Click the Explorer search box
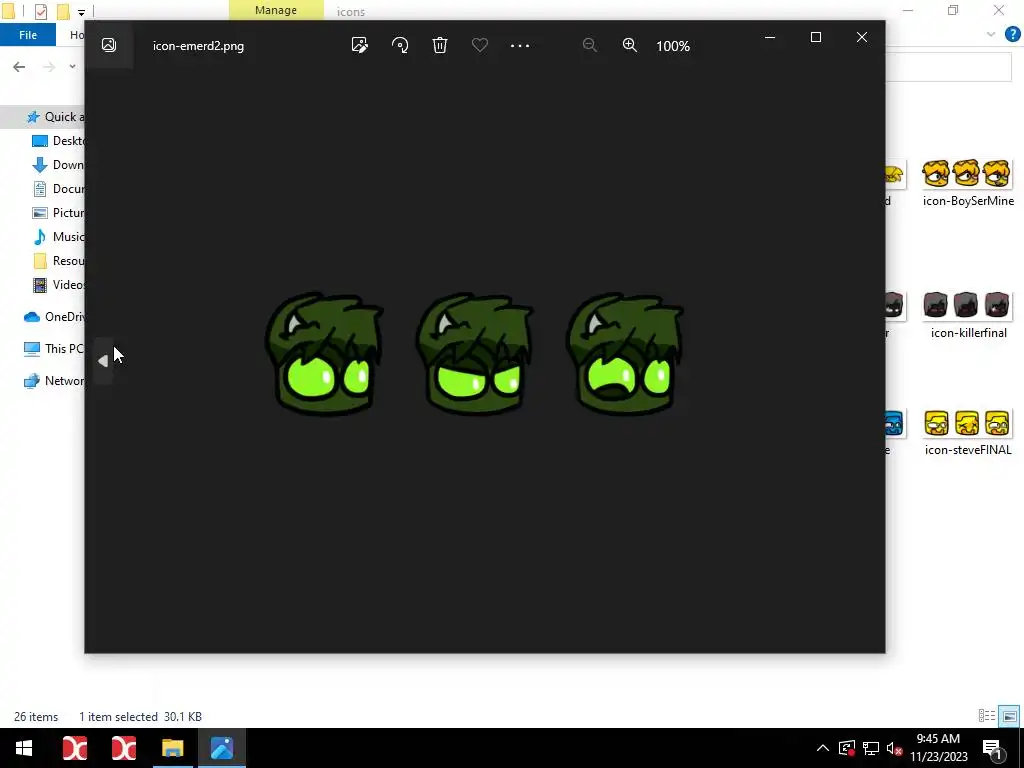This screenshot has width=1024, height=768. click(x=948, y=67)
